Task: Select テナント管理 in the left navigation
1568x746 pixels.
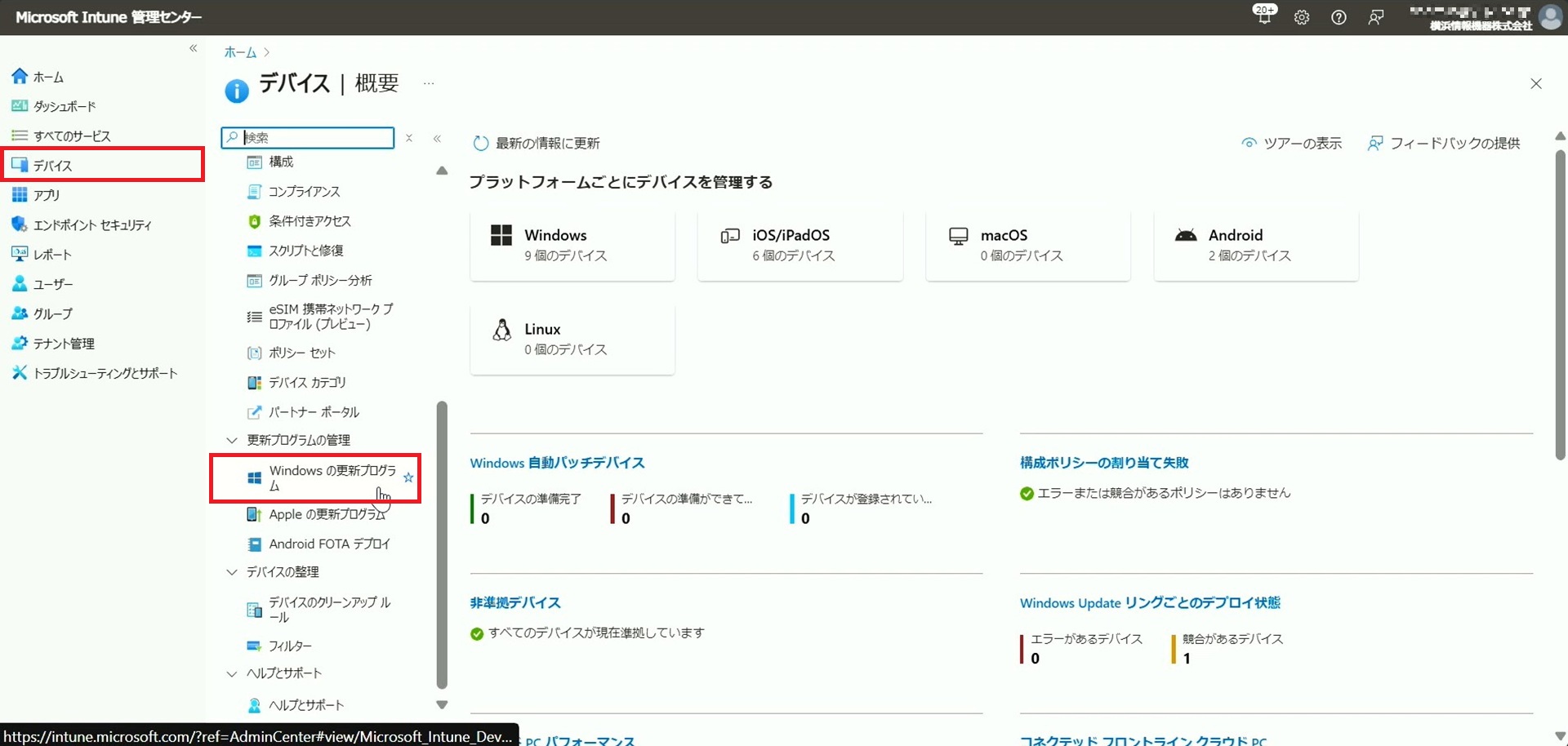Action: coord(64,344)
